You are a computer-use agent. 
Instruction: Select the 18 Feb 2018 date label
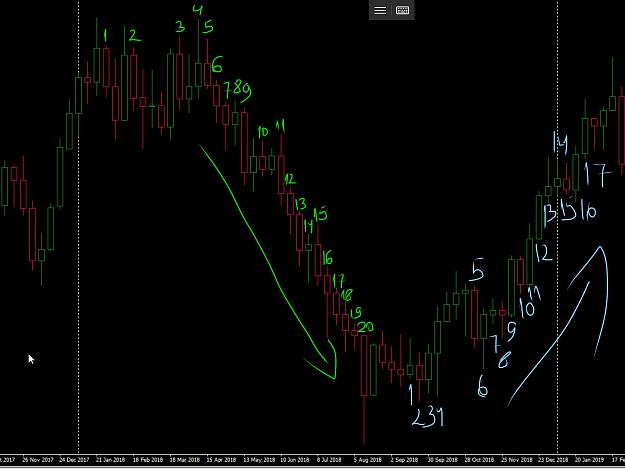point(147,460)
